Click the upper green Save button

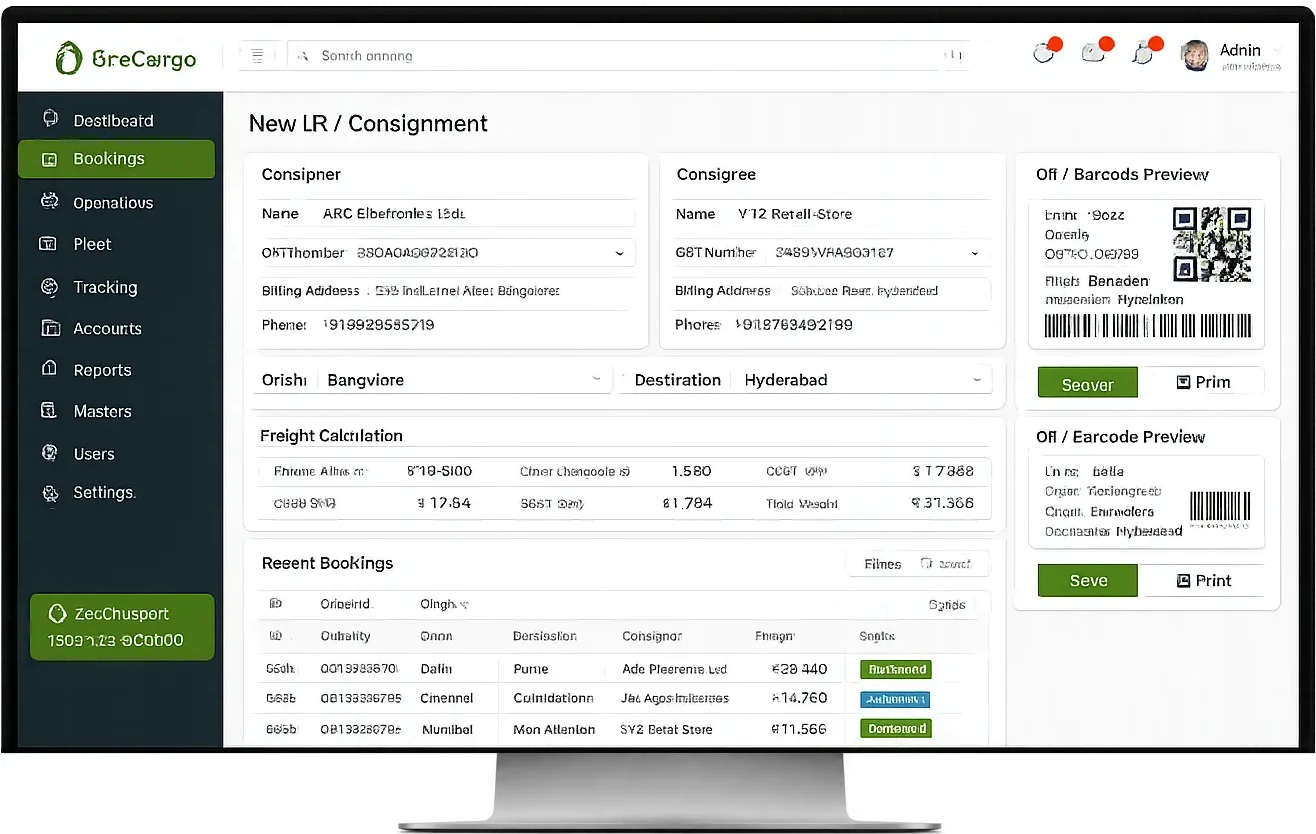coord(1088,383)
